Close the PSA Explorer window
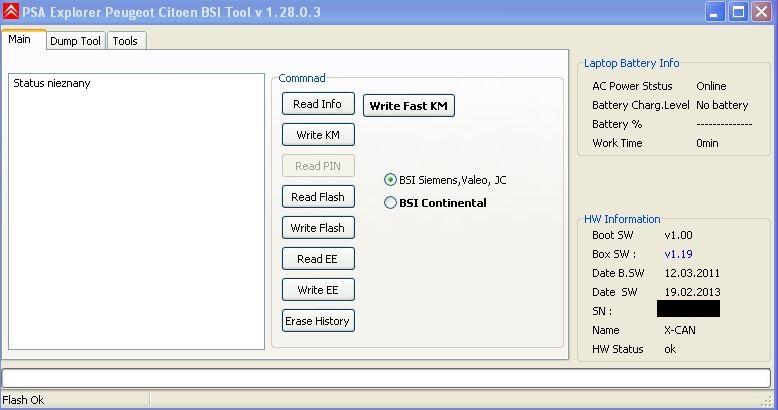 762,13
